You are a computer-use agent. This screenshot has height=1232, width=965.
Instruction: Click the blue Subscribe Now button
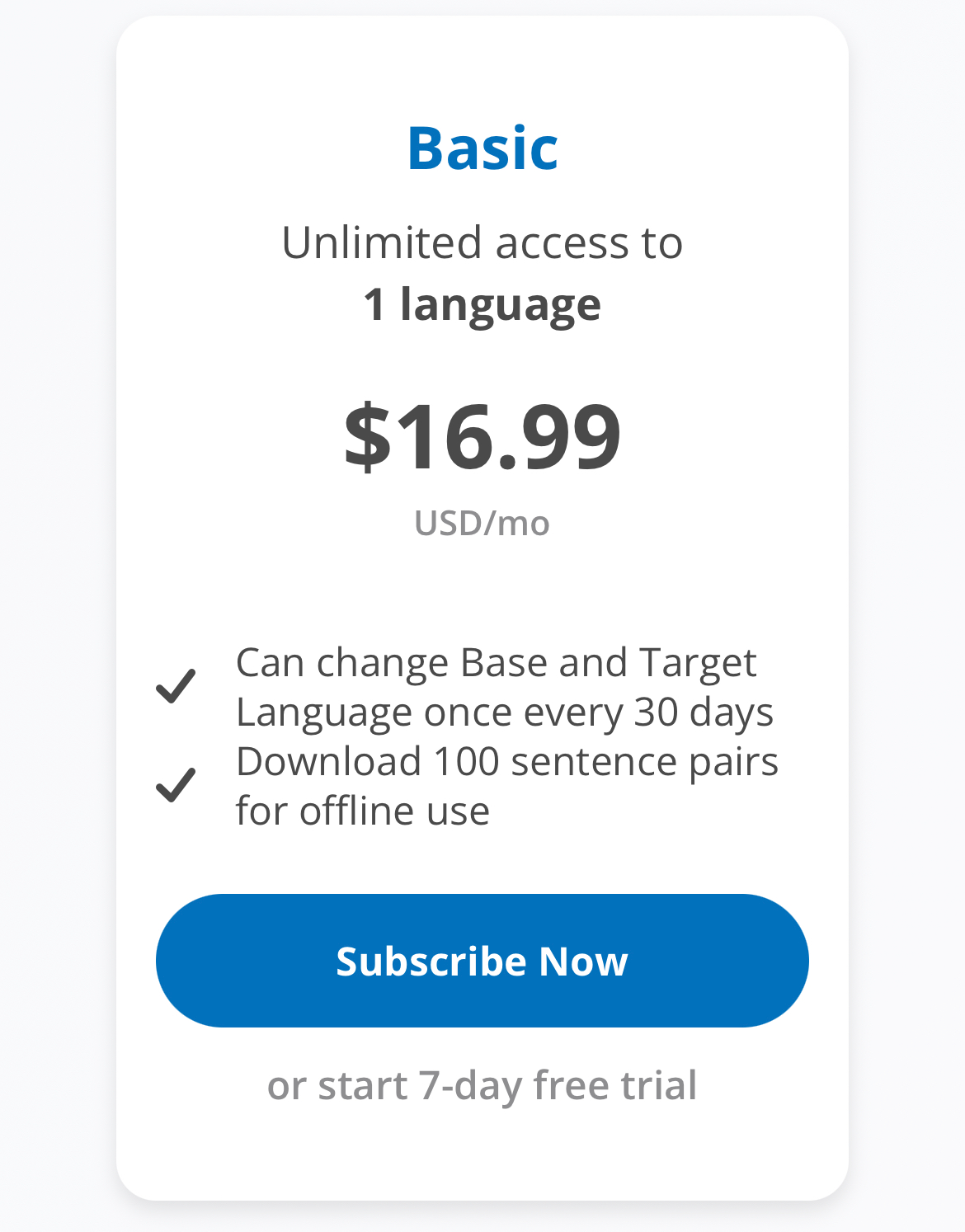click(x=482, y=961)
